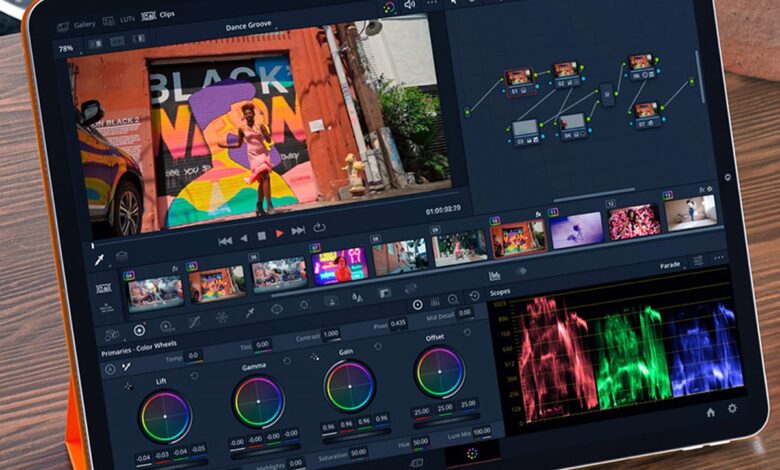Reset the Offset color wheel
780x470 pixels.
467,332
